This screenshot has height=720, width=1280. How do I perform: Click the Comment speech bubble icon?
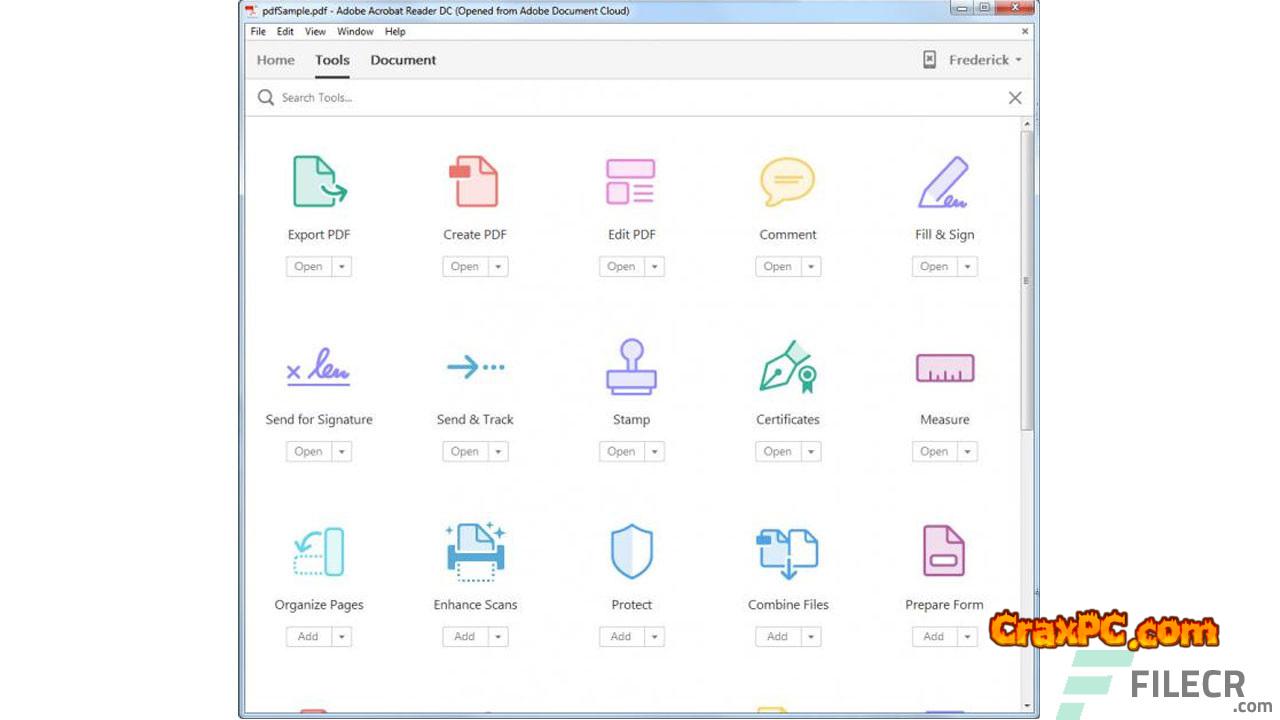click(787, 182)
